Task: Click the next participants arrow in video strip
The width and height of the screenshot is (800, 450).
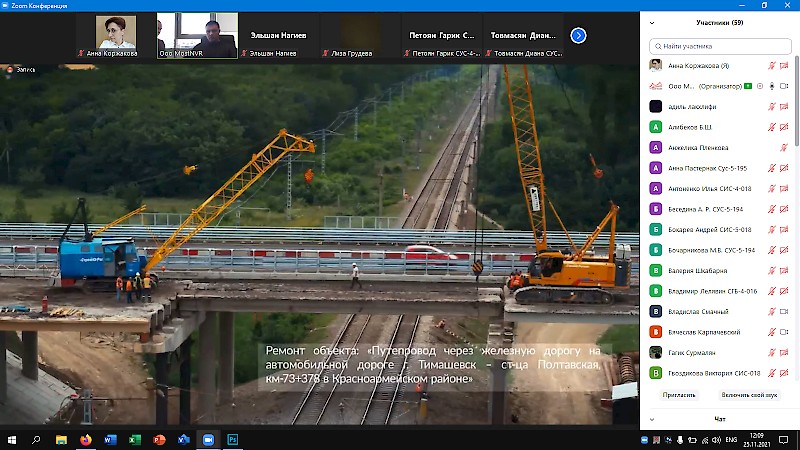Action: (578, 35)
